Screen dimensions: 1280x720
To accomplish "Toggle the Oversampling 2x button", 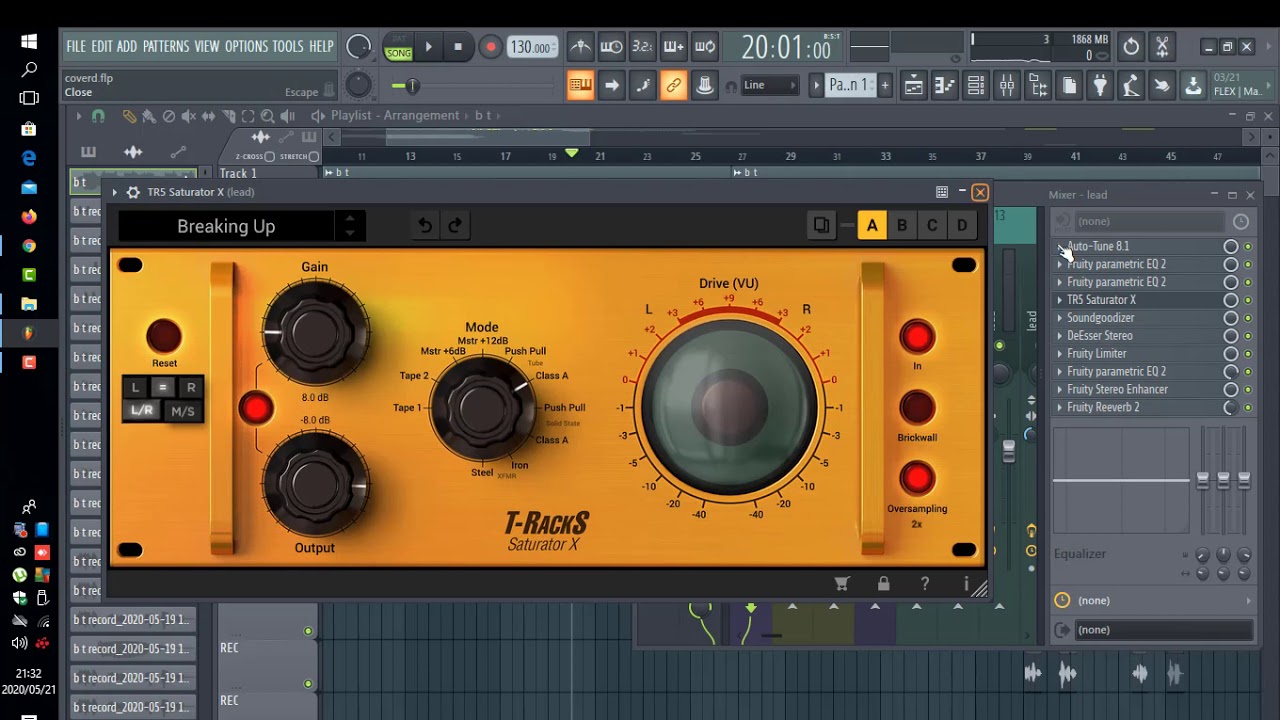I will click(x=917, y=478).
